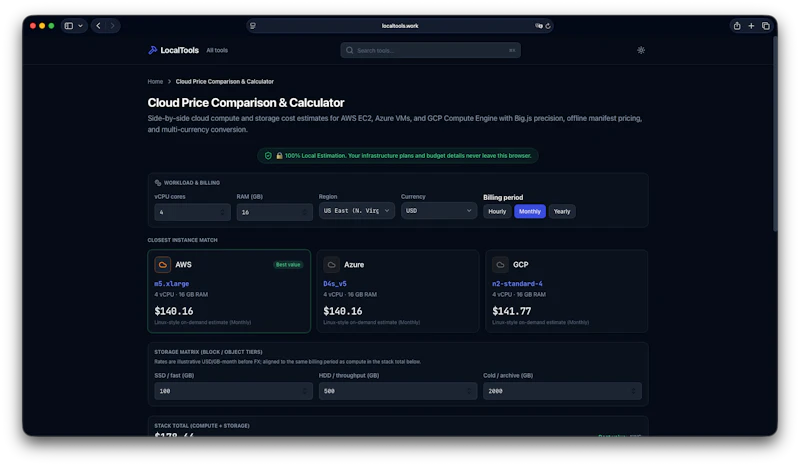Image resolution: width=800 pixels, height=466 pixels.
Task: Go back with Safari back arrow
Action: point(98,26)
